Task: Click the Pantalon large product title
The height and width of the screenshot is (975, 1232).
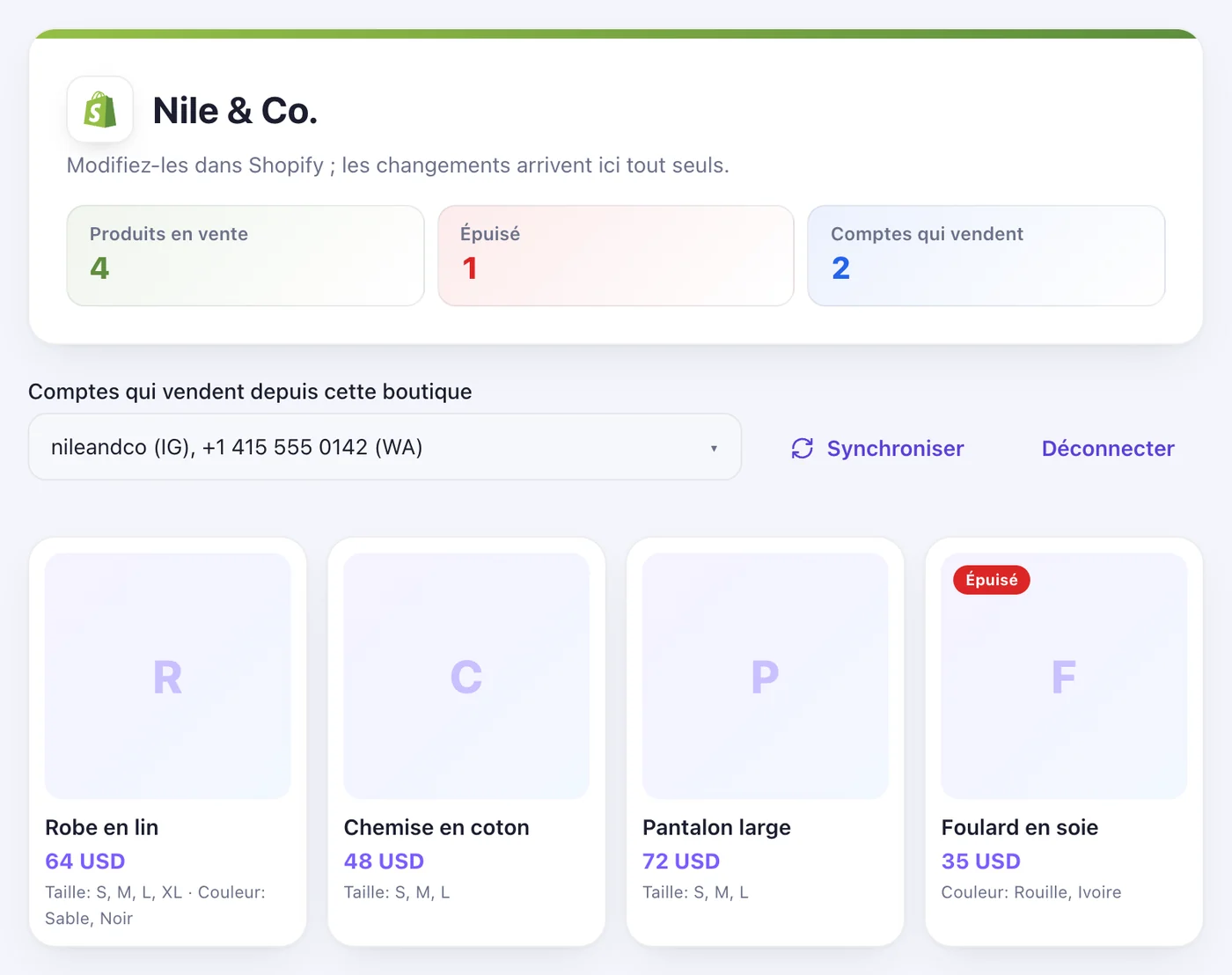Action: [716, 827]
